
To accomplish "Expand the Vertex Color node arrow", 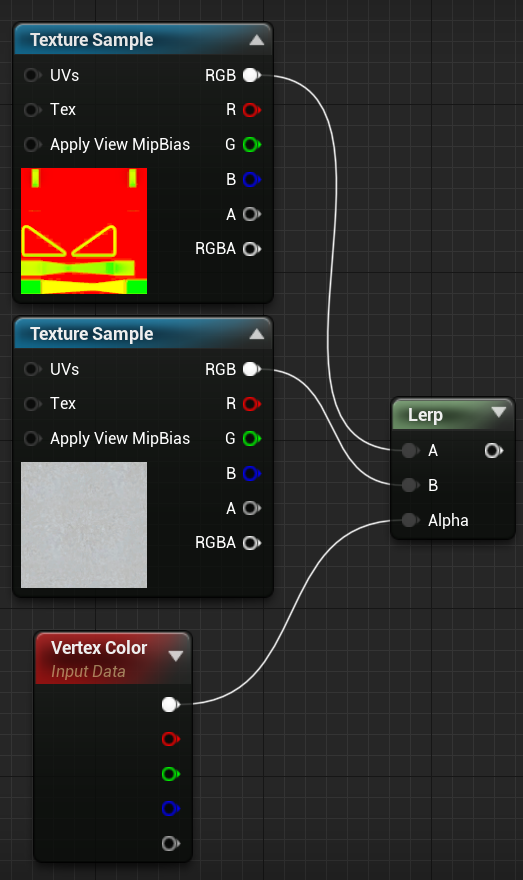I will pos(176,656).
